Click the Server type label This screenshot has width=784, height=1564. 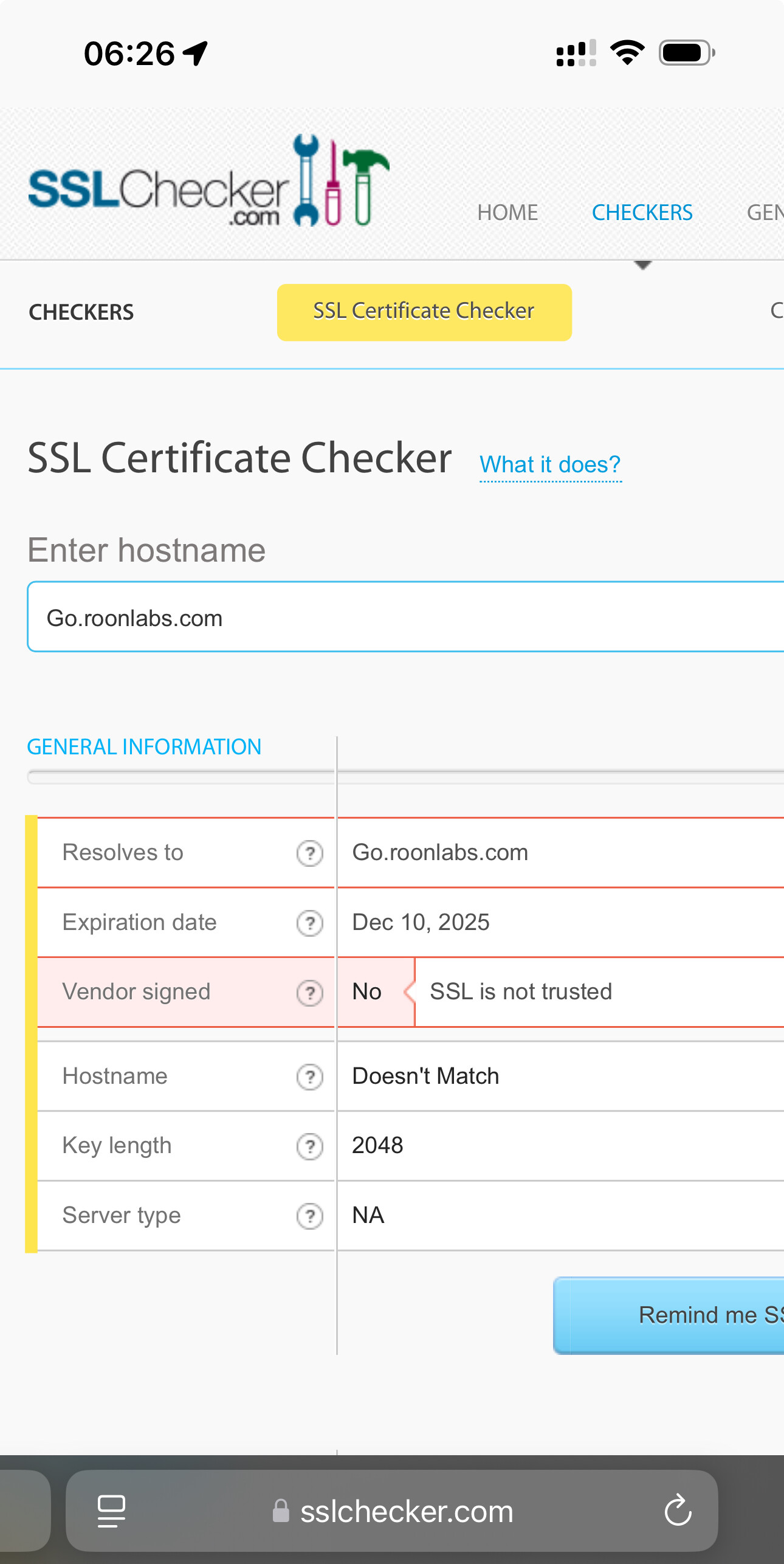tap(122, 1216)
